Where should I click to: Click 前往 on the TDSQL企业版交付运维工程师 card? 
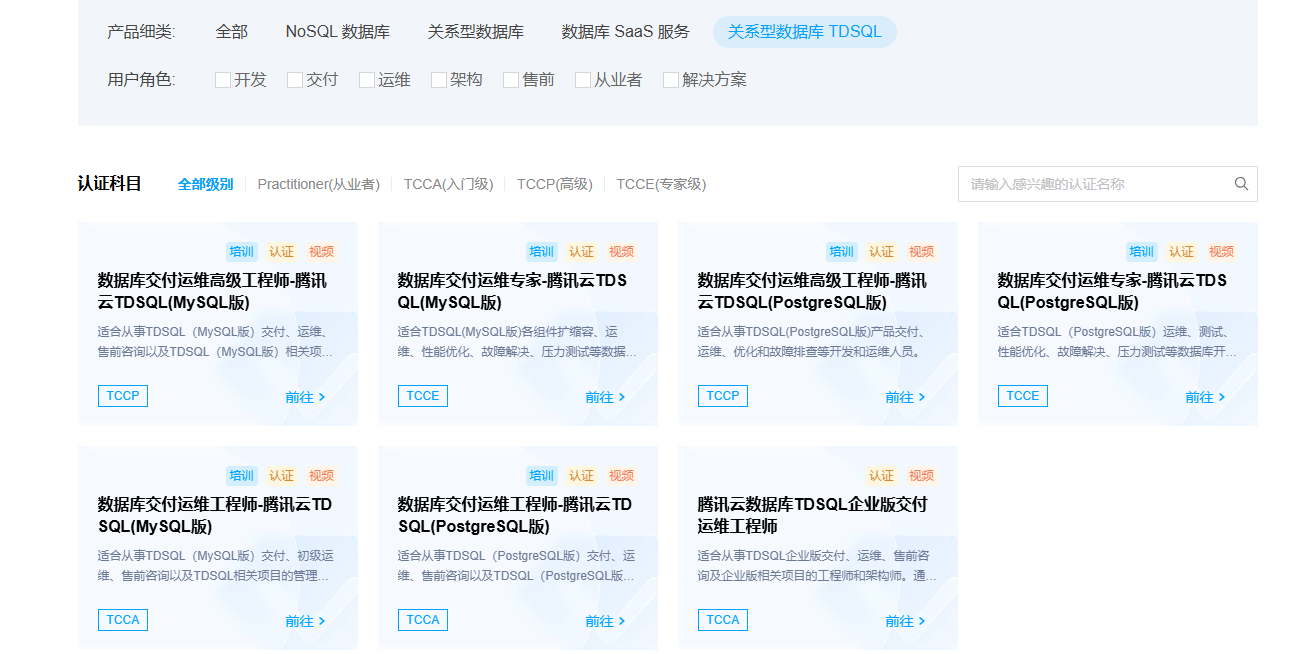coord(905,619)
